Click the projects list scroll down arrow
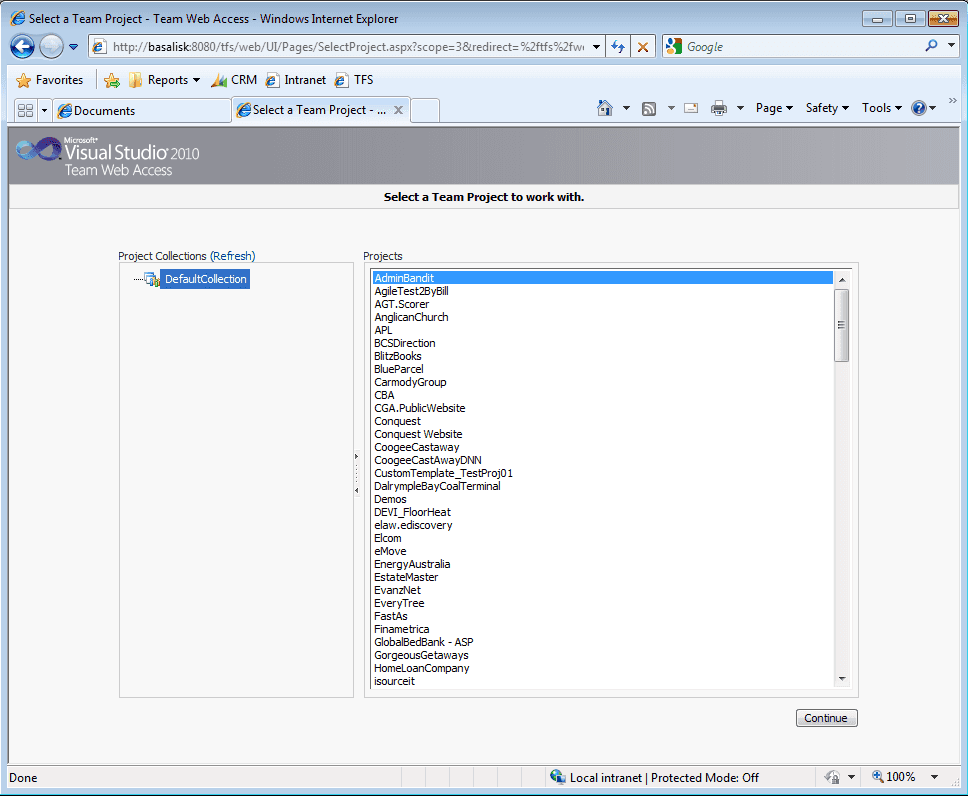The image size is (968, 796). pos(841,679)
